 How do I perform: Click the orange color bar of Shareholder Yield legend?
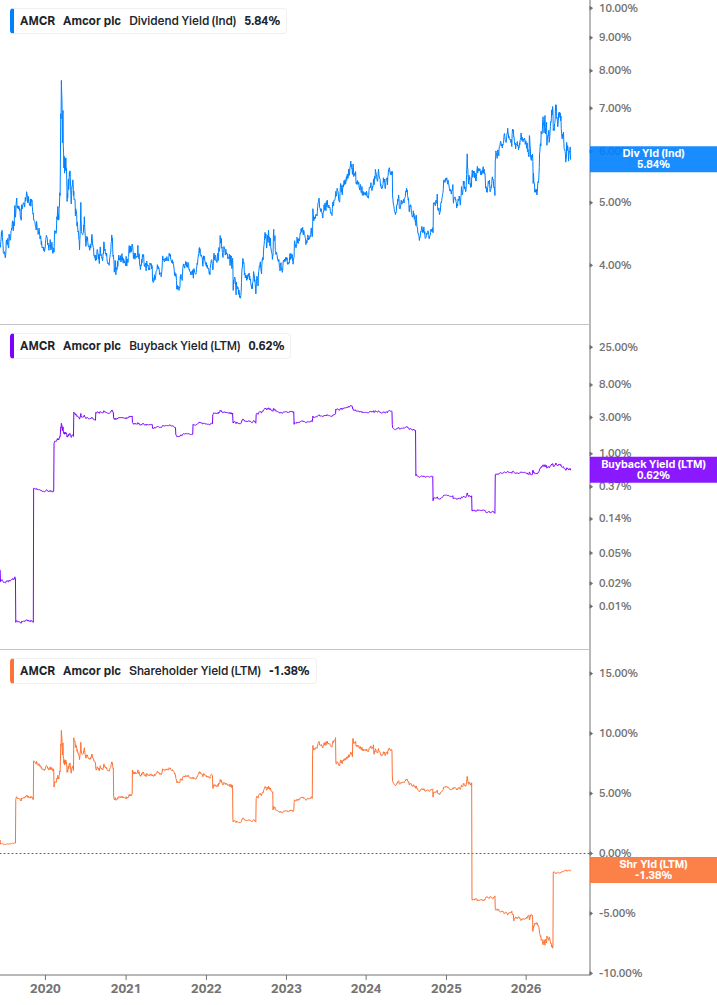pyautogui.click(x=12, y=671)
